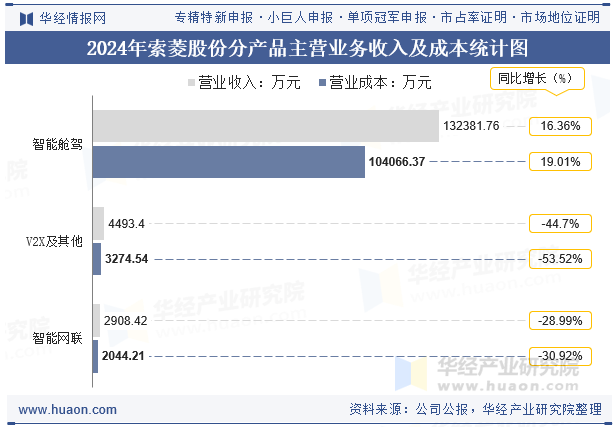This screenshot has width=615, height=427.
Task: Click the 华经情报网 brand name text
Action: [73, 18]
